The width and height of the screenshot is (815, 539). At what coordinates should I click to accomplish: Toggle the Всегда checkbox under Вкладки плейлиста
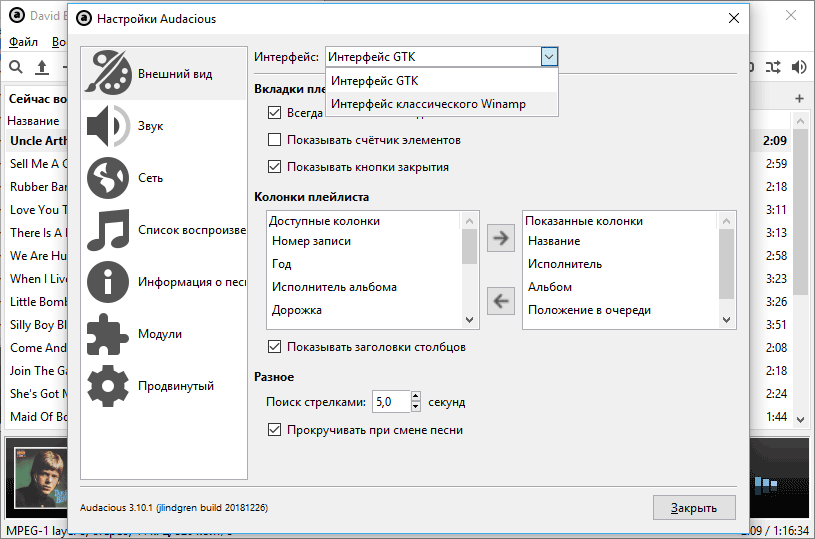click(x=274, y=112)
